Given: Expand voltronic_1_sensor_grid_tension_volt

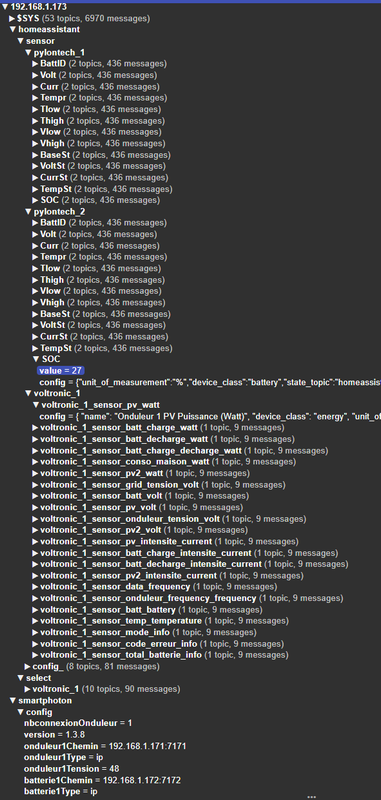Looking at the screenshot, I should pyautogui.click(x=35, y=485).
